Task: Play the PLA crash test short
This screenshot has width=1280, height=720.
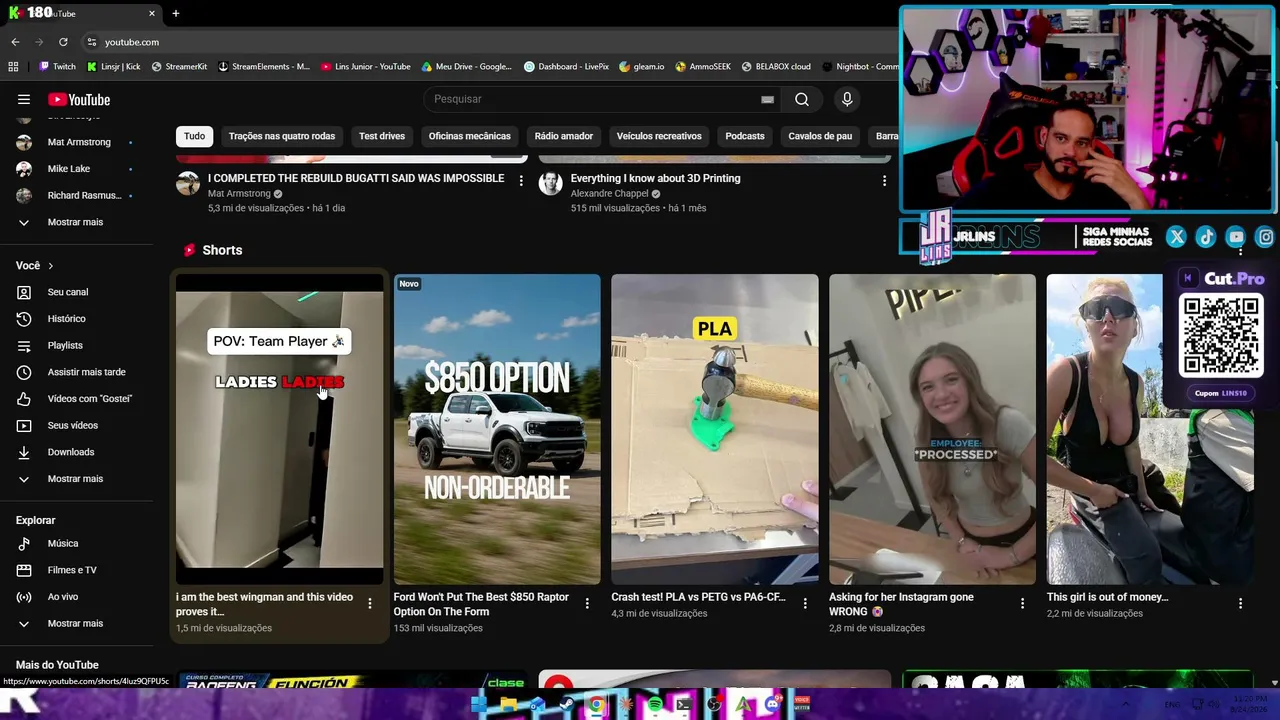Action: point(715,429)
